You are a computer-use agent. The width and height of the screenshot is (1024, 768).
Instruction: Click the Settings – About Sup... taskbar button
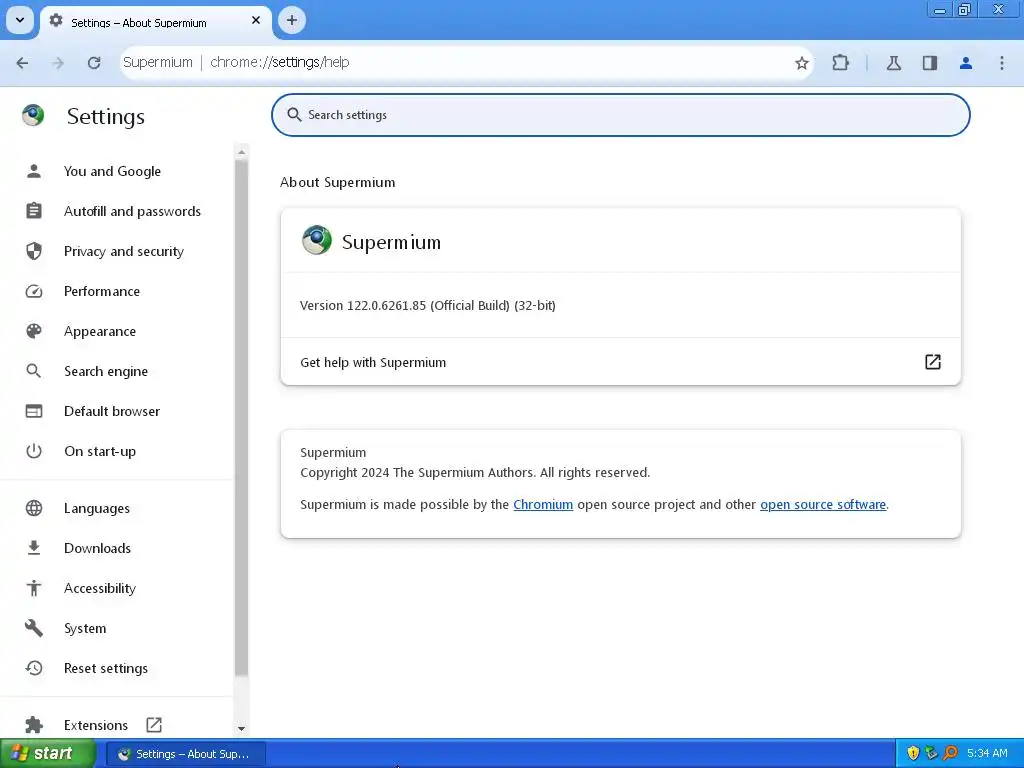coord(185,754)
